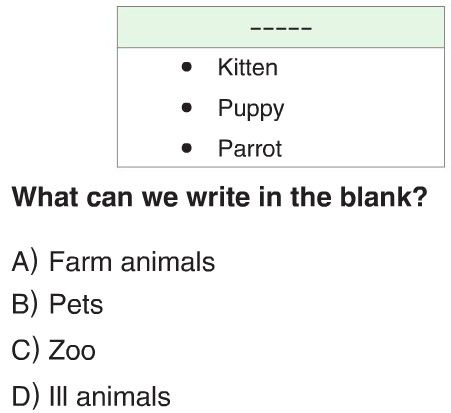Select answer option Farm animals
This screenshot has height=413, width=451.
113,262
